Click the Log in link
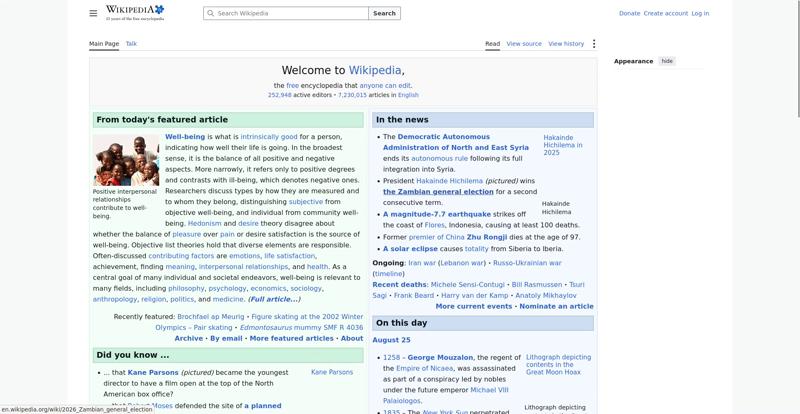The image size is (800, 414). [700, 13]
